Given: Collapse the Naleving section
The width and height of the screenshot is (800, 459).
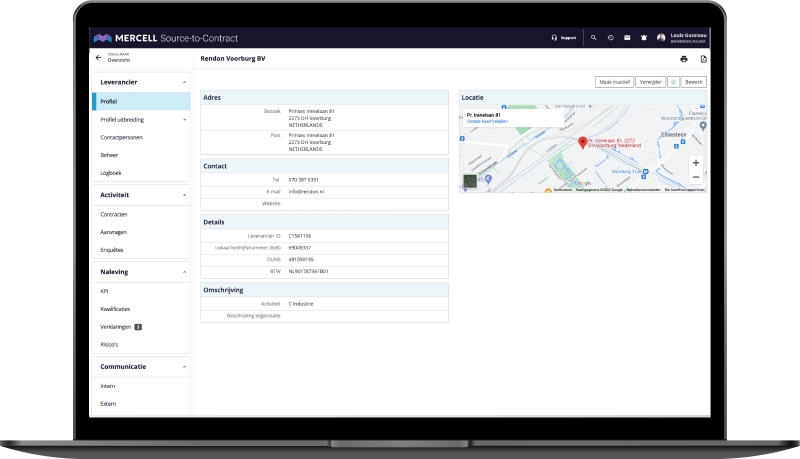Looking at the screenshot, I should (184, 272).
